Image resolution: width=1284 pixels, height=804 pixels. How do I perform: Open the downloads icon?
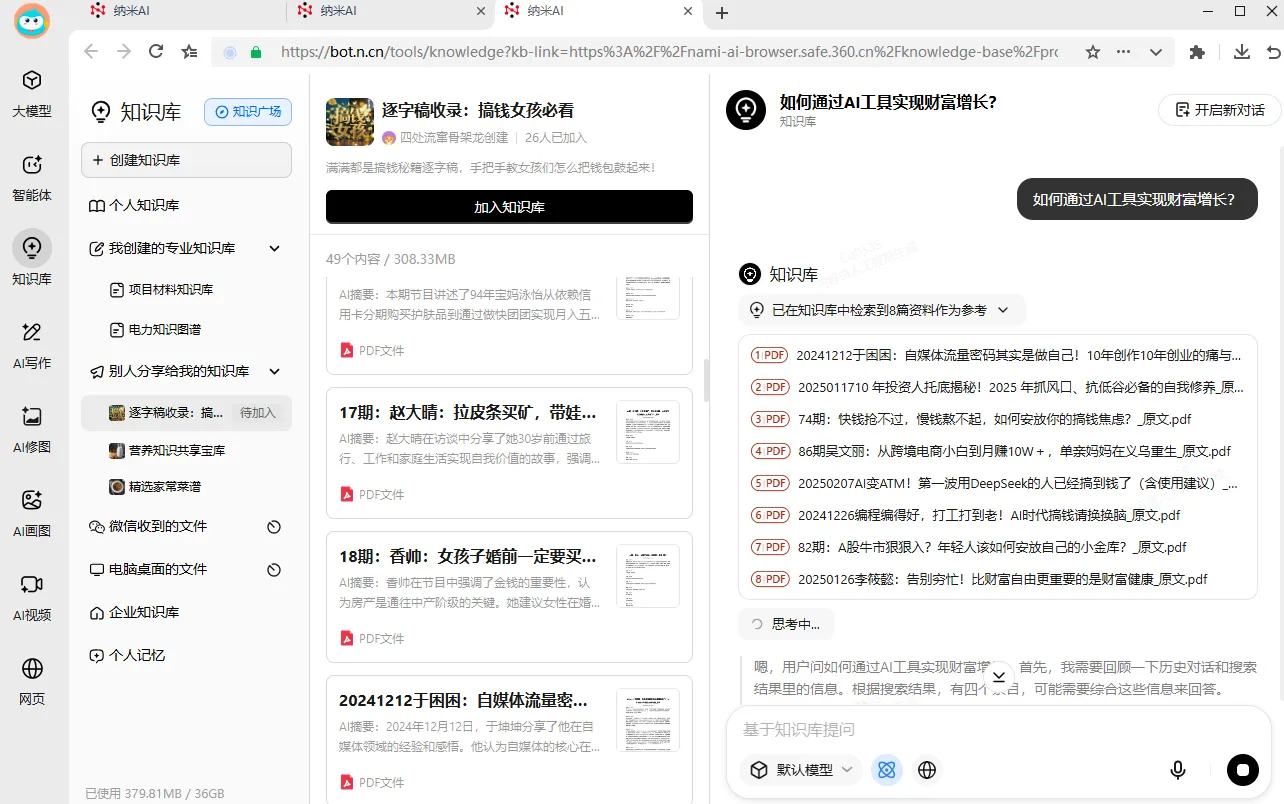[1242, 52]
